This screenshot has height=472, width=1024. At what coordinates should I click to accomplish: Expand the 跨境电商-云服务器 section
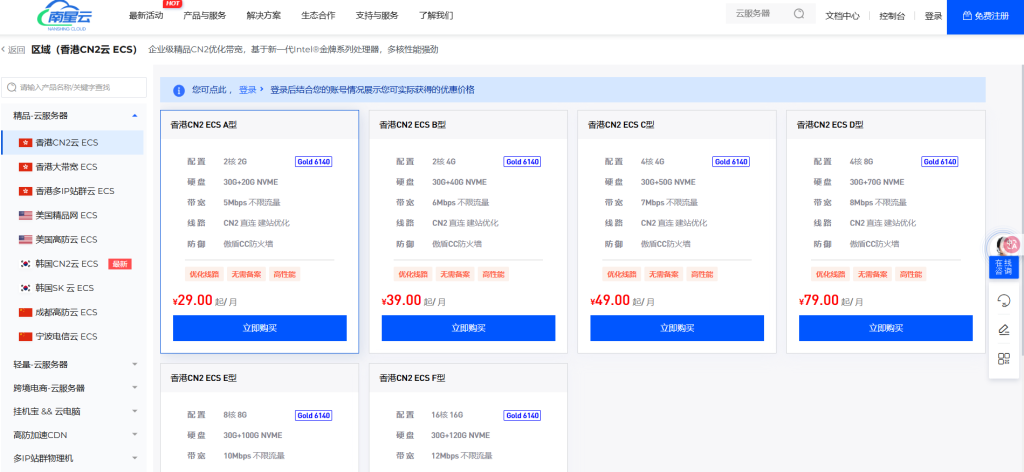click(134, 388)
